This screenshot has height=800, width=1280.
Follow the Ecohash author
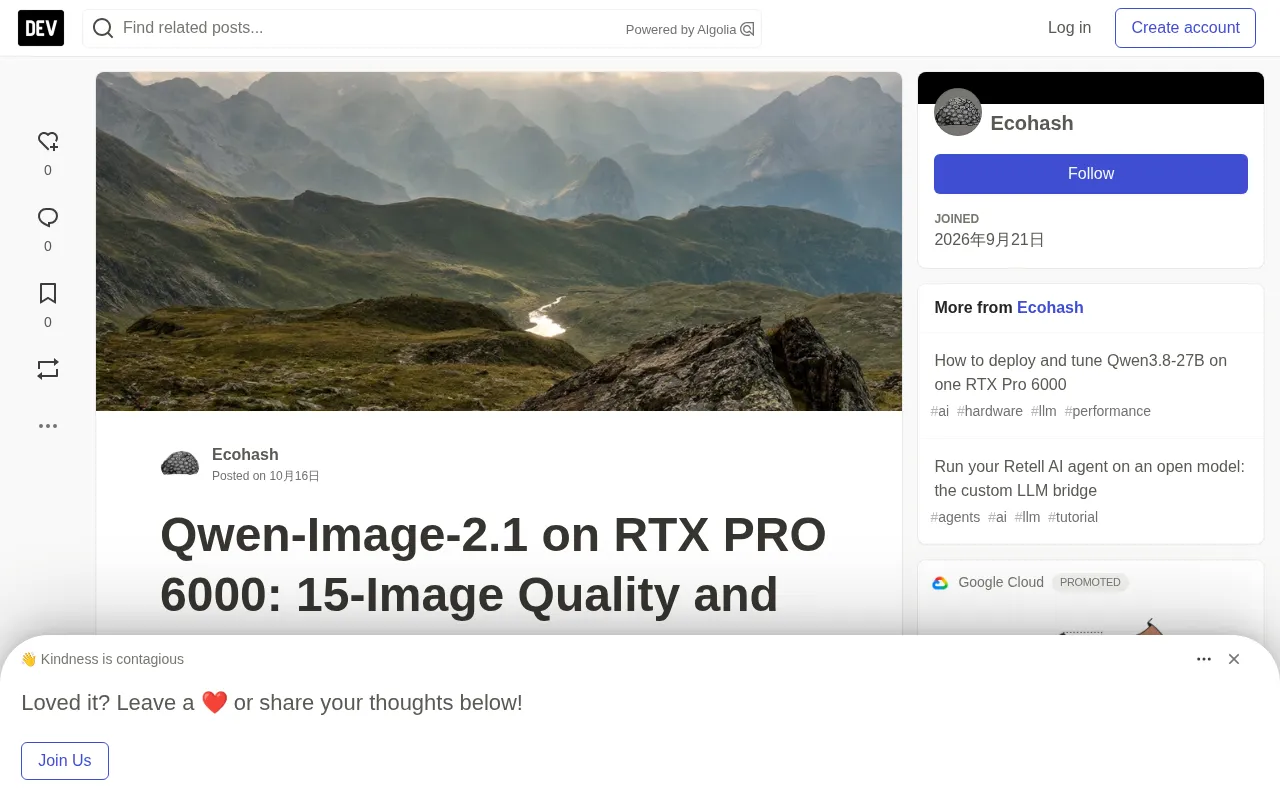pos(1091,174)
